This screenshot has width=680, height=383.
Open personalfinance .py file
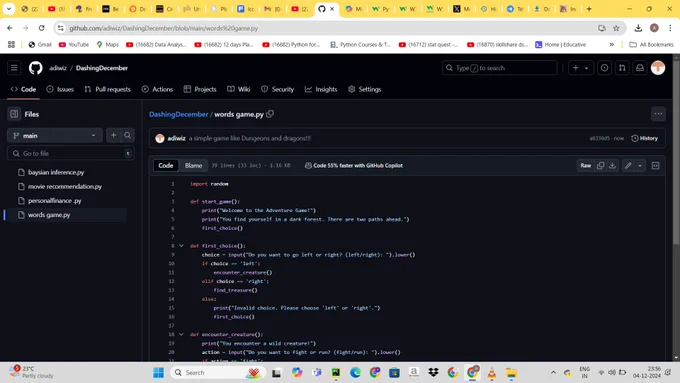coord(55,201)
